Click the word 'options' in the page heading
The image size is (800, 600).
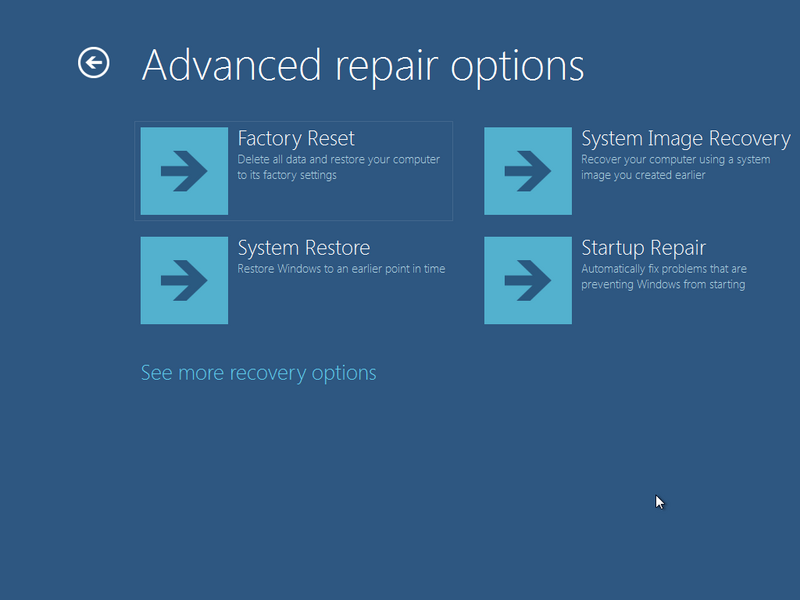point(517,68)
